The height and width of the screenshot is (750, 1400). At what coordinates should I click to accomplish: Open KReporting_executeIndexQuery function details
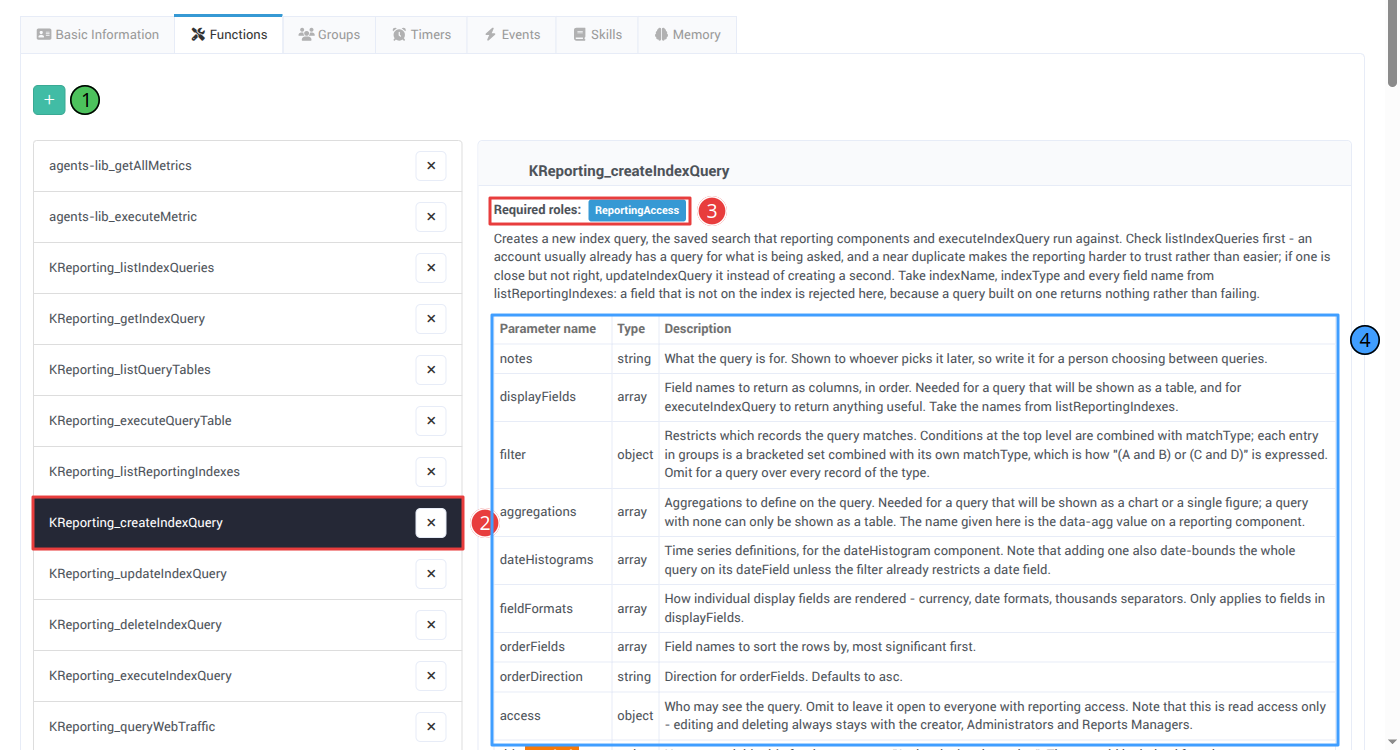(x=248, y=676)
